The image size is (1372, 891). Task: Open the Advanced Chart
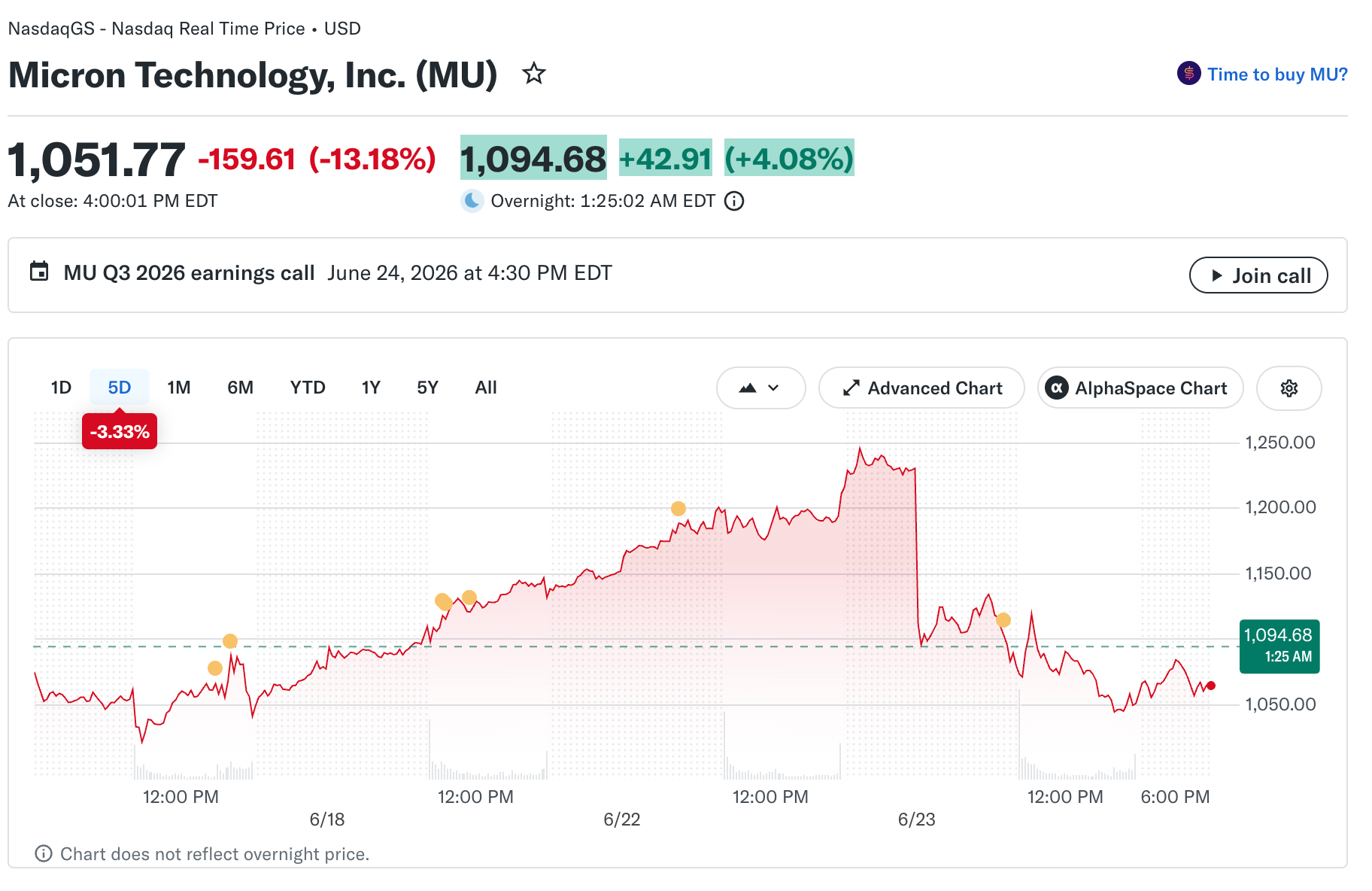(x=921, y=388)
